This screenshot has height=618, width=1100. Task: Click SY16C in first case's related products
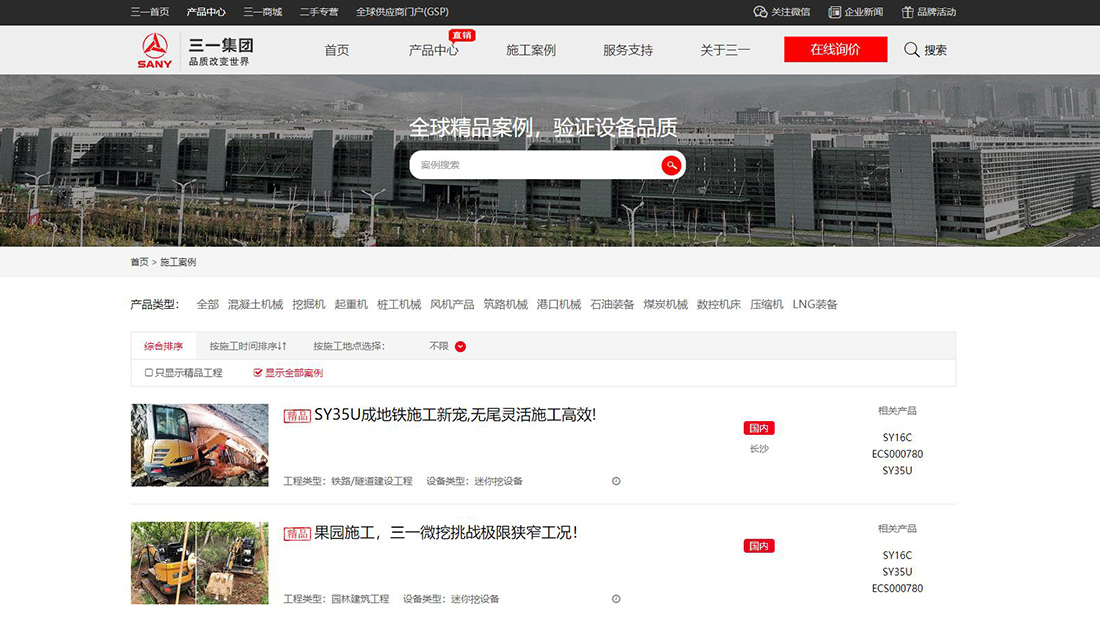(x=897, y=437)
